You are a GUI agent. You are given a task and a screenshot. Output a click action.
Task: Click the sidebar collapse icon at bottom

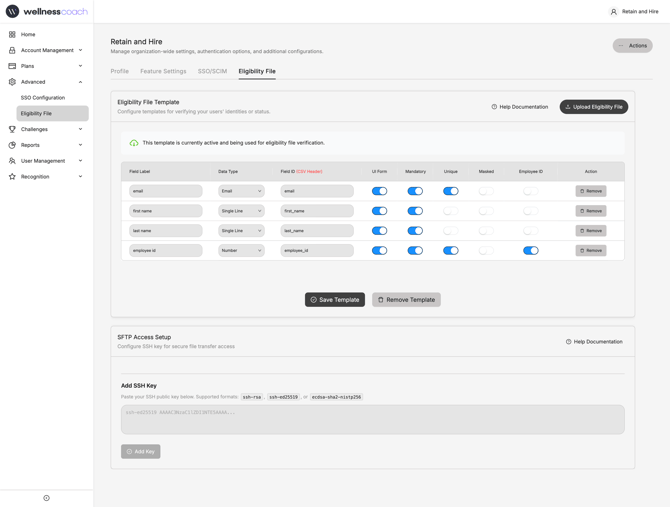46,498
